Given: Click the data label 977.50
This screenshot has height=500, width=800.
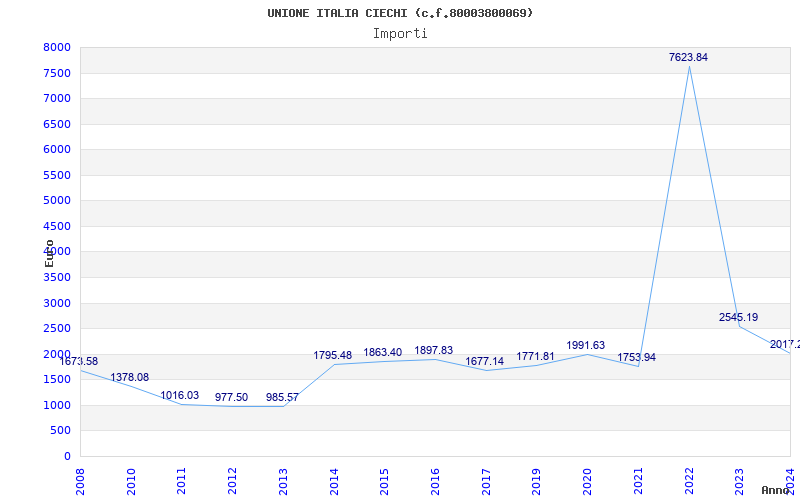Looking at the screenshot, I should pyautogui.click(x=231, y=397).
